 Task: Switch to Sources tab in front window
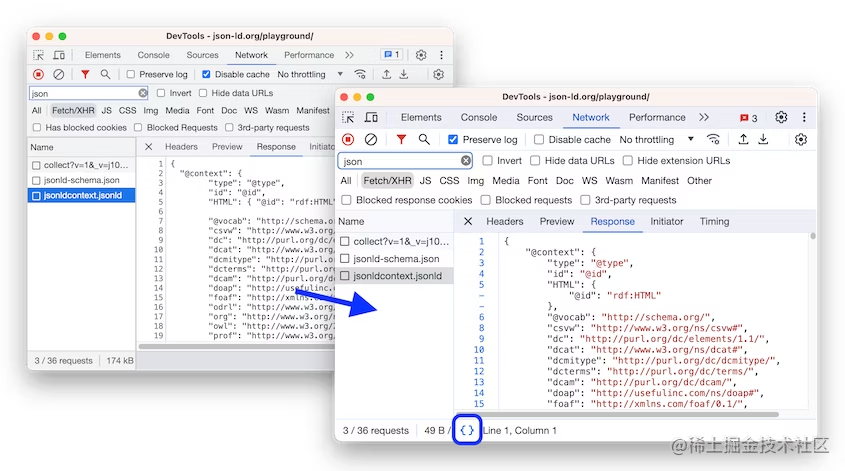click(534, 117)
